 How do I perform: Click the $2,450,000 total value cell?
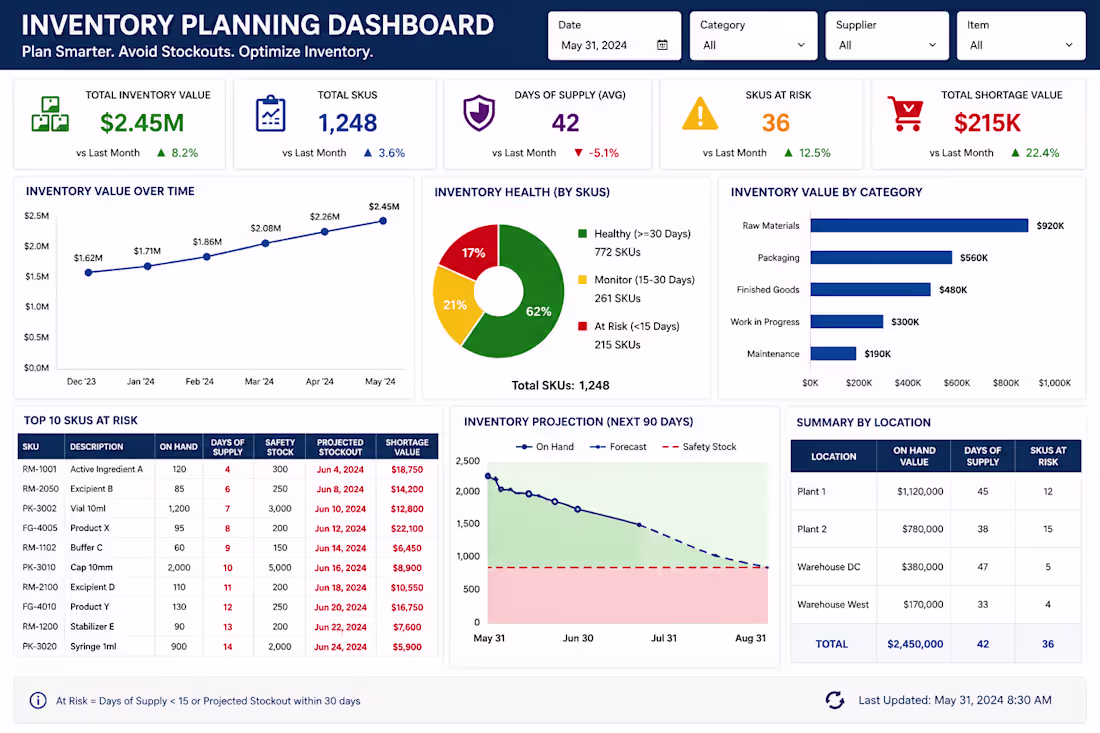tap(915, 644)
